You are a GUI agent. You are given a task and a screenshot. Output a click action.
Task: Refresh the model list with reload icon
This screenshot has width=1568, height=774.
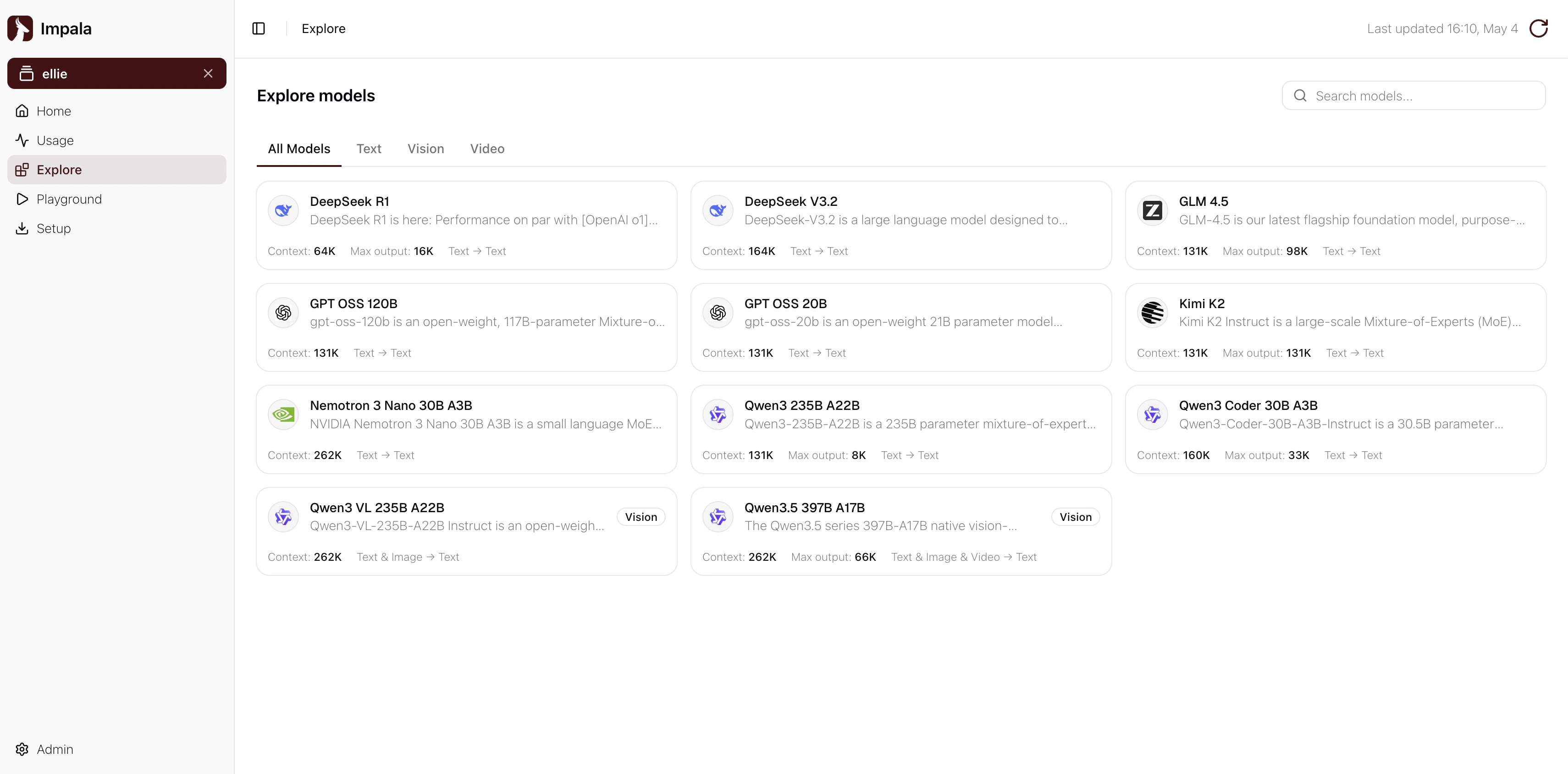pos(1538,28)
